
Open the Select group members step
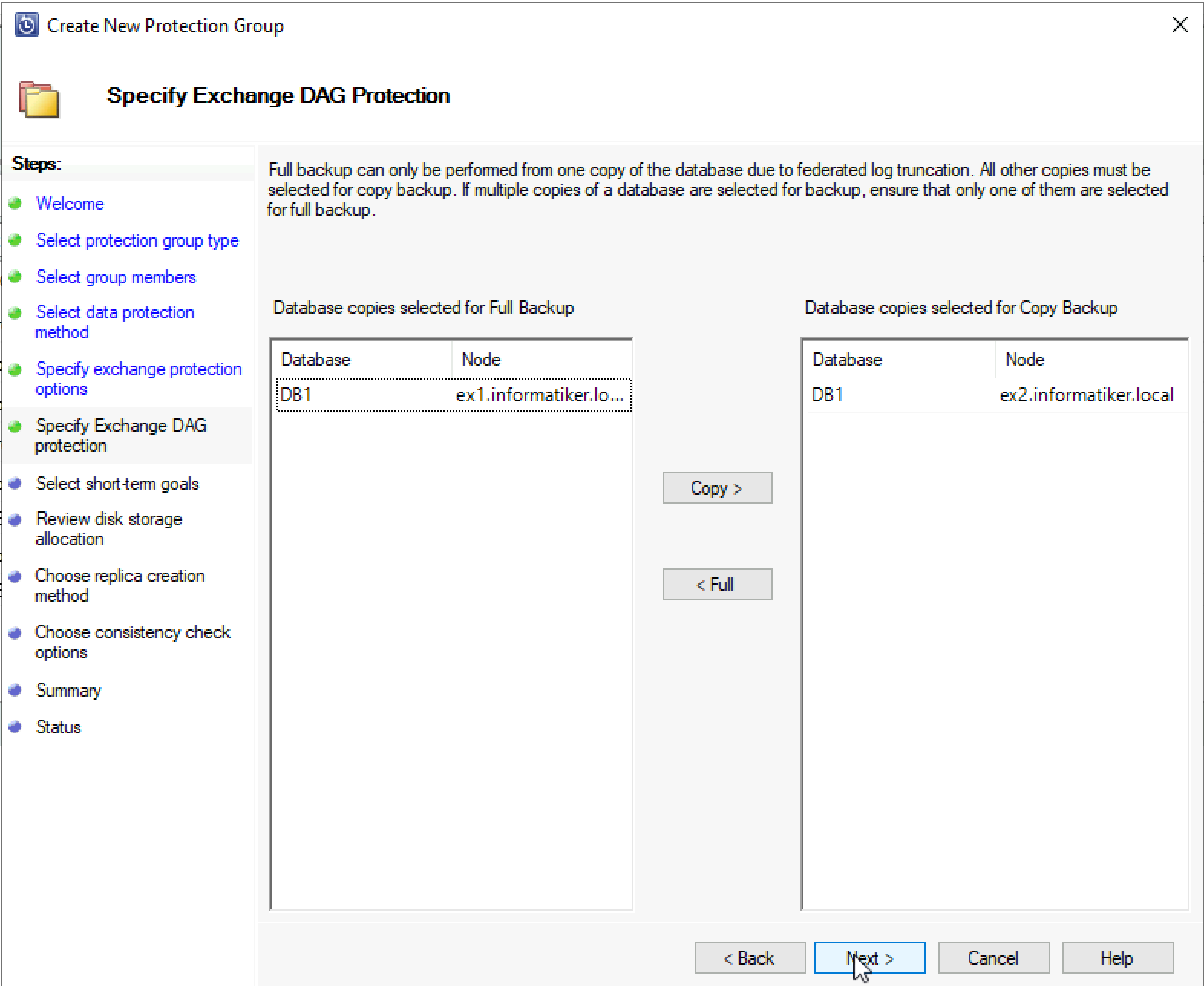pyautogui.click(x=116, y=277)
